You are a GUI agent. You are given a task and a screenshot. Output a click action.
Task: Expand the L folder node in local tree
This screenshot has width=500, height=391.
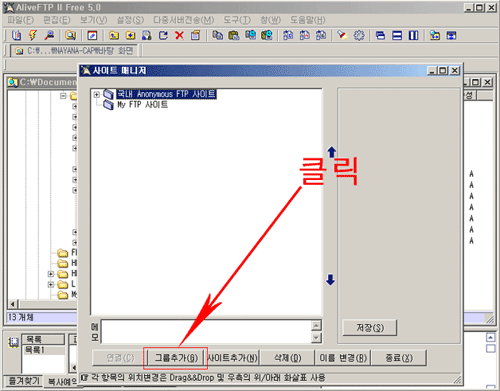[x=50, y=284]
